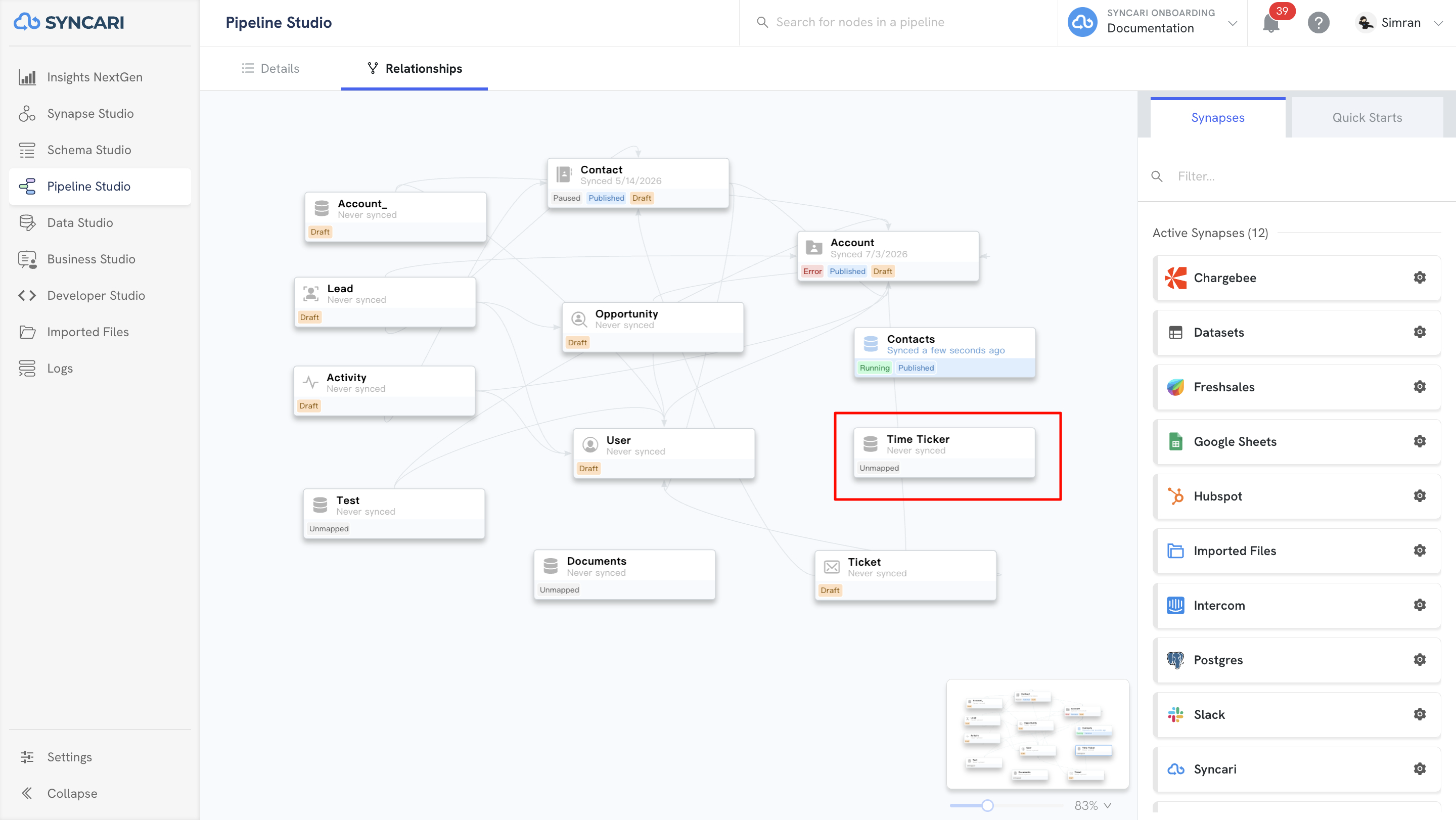The height and width of the screenshot is (820, 1456).
Task: Open Settings in the sidebar
Action: pos(100,757)
